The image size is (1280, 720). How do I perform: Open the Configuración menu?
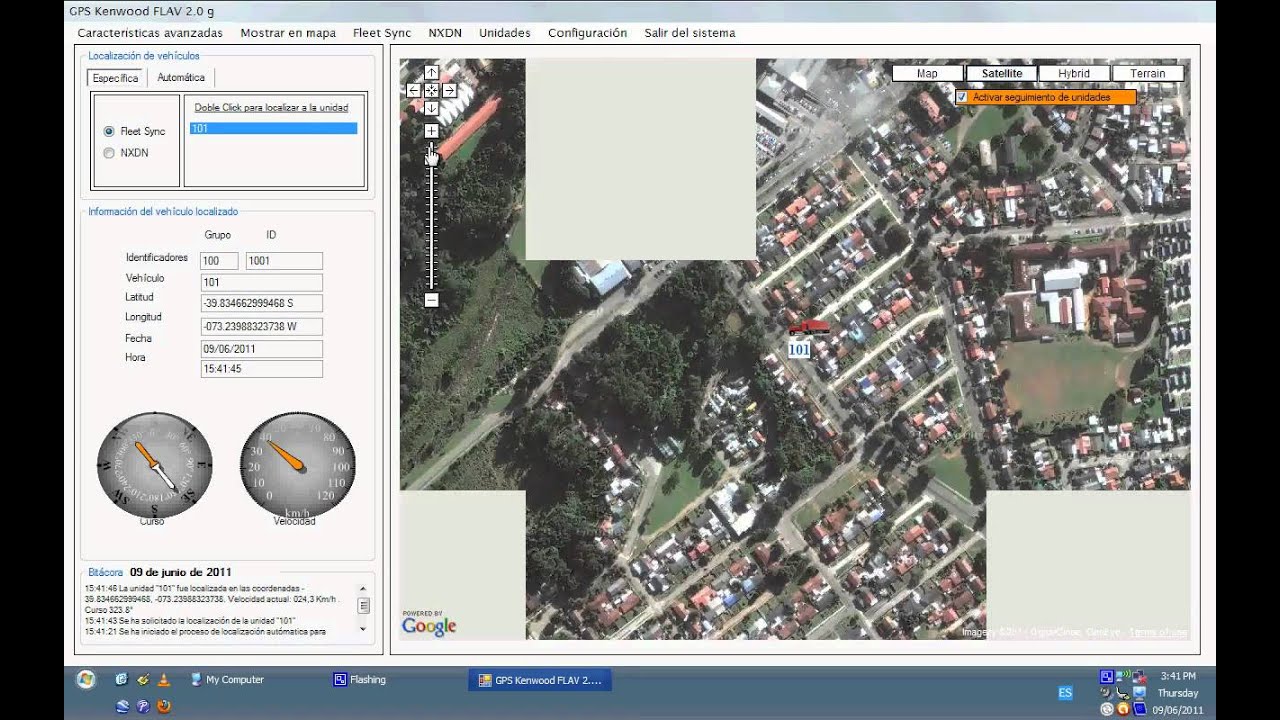[587, 33]
